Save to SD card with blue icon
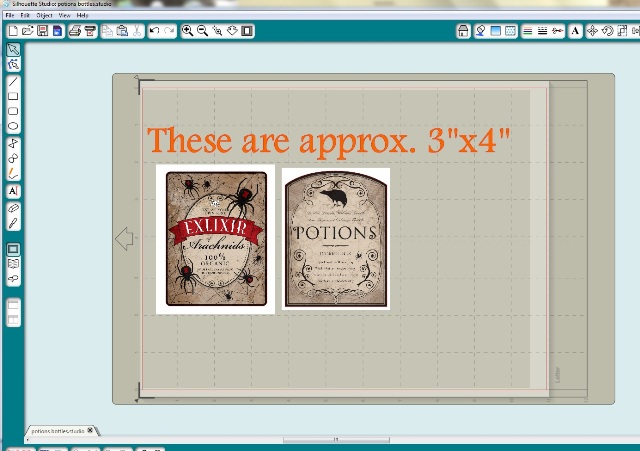Image resolution: width=640 pixels, height=451 pixels. pyautogui.click(x=58, y=31)
